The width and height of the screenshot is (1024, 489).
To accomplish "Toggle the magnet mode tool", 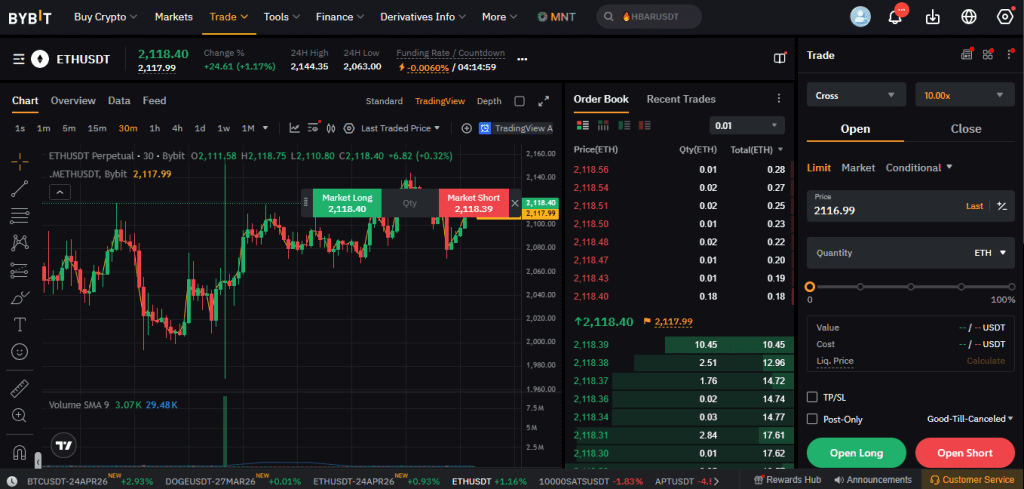I will click(x=20, y=451).
